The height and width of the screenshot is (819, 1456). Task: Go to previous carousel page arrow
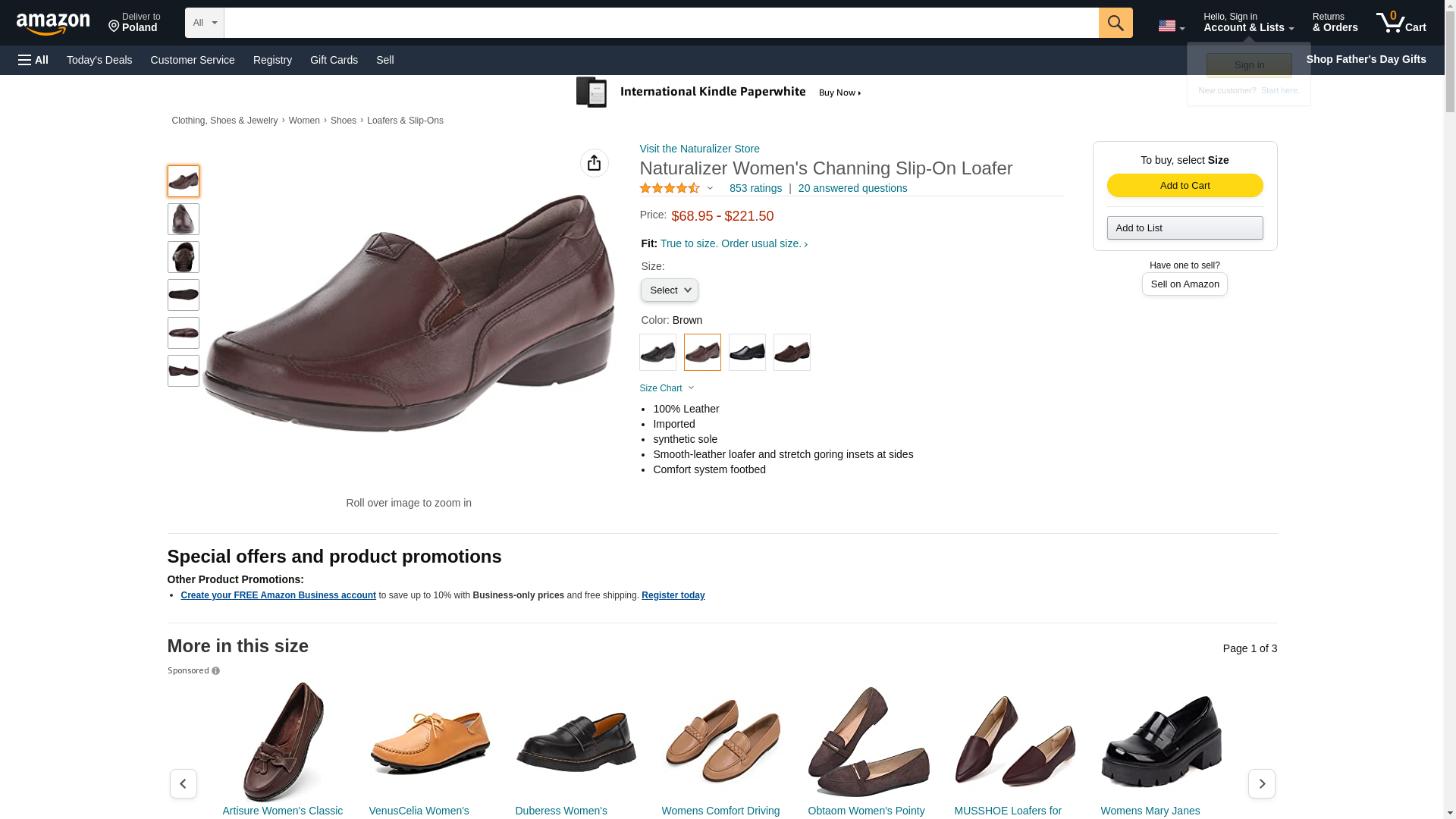[x=183, y=783]
